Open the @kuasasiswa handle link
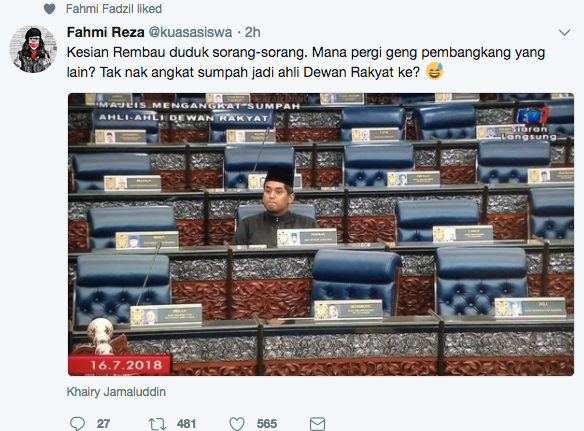 point(190,32)
